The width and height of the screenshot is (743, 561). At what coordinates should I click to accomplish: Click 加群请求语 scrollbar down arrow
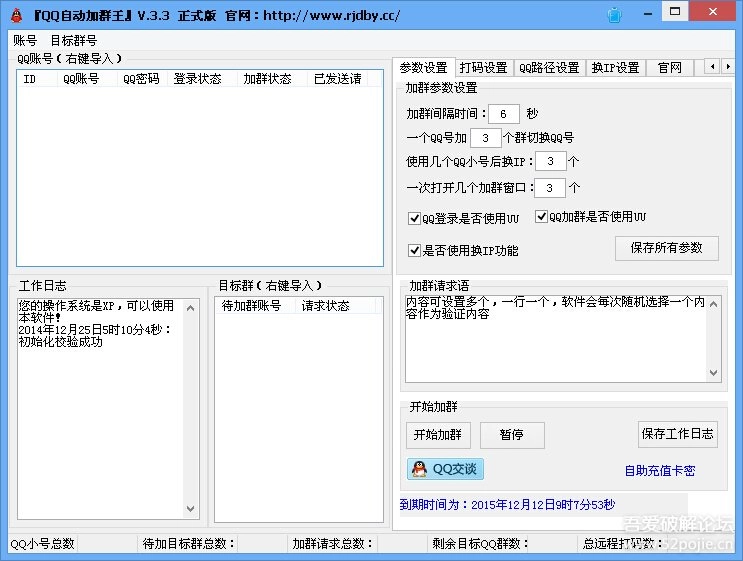tap(713, 373)
